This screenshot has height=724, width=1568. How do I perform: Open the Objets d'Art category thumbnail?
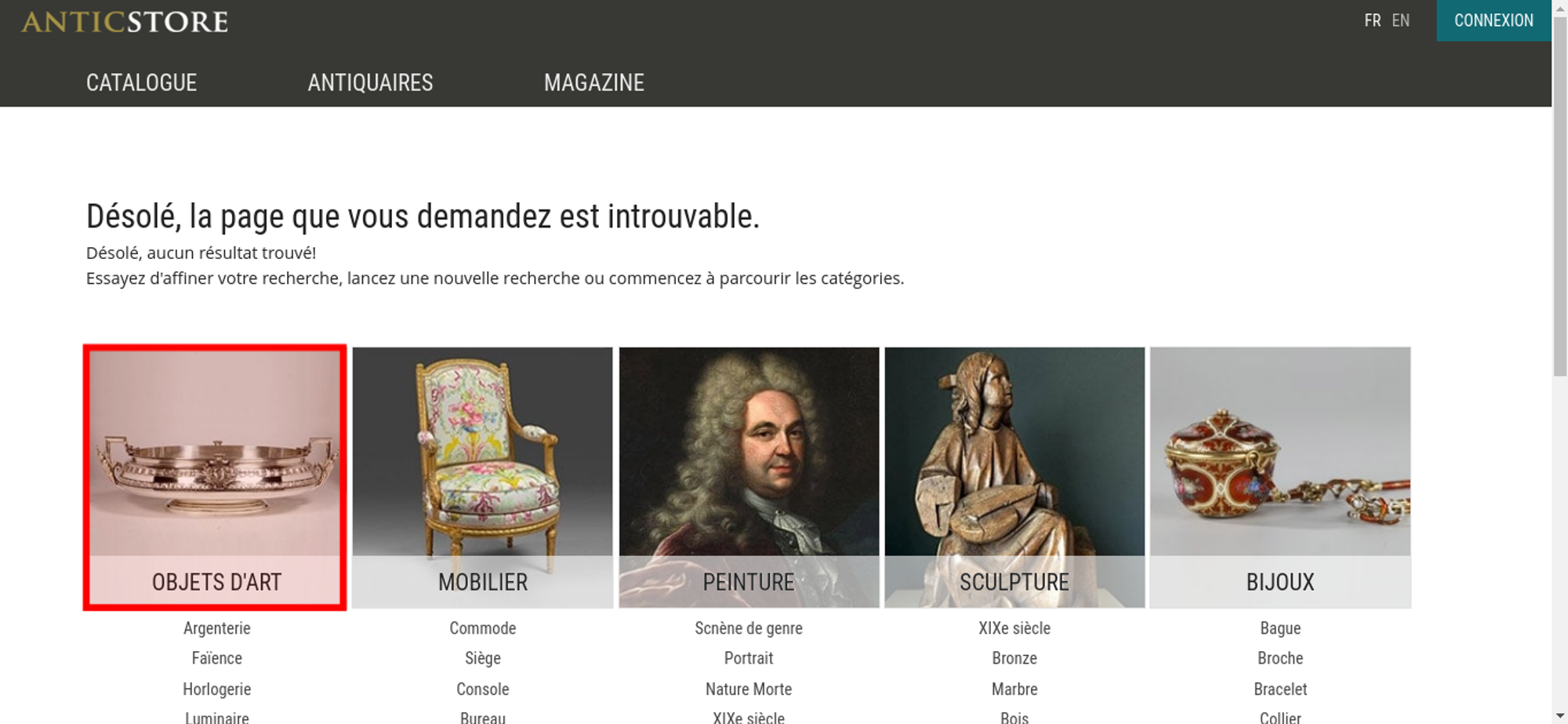click(x=215, y=477)
